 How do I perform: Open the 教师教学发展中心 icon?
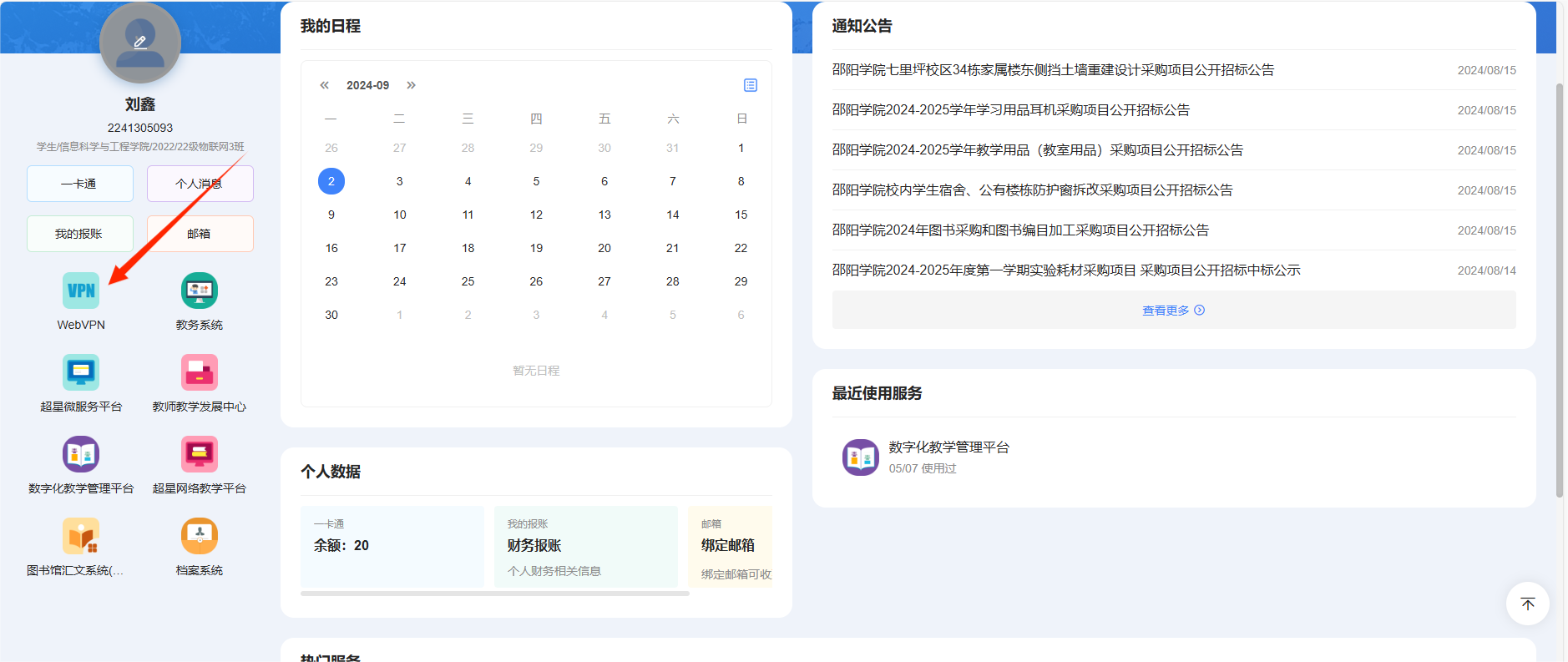click(x=200, y=373)
